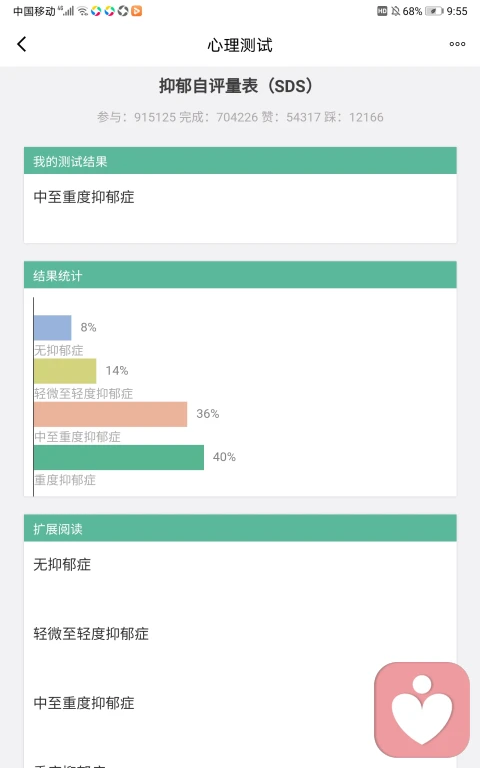Tap the 扩展阅读 section header
480x768 pixels.
(240, 528)
